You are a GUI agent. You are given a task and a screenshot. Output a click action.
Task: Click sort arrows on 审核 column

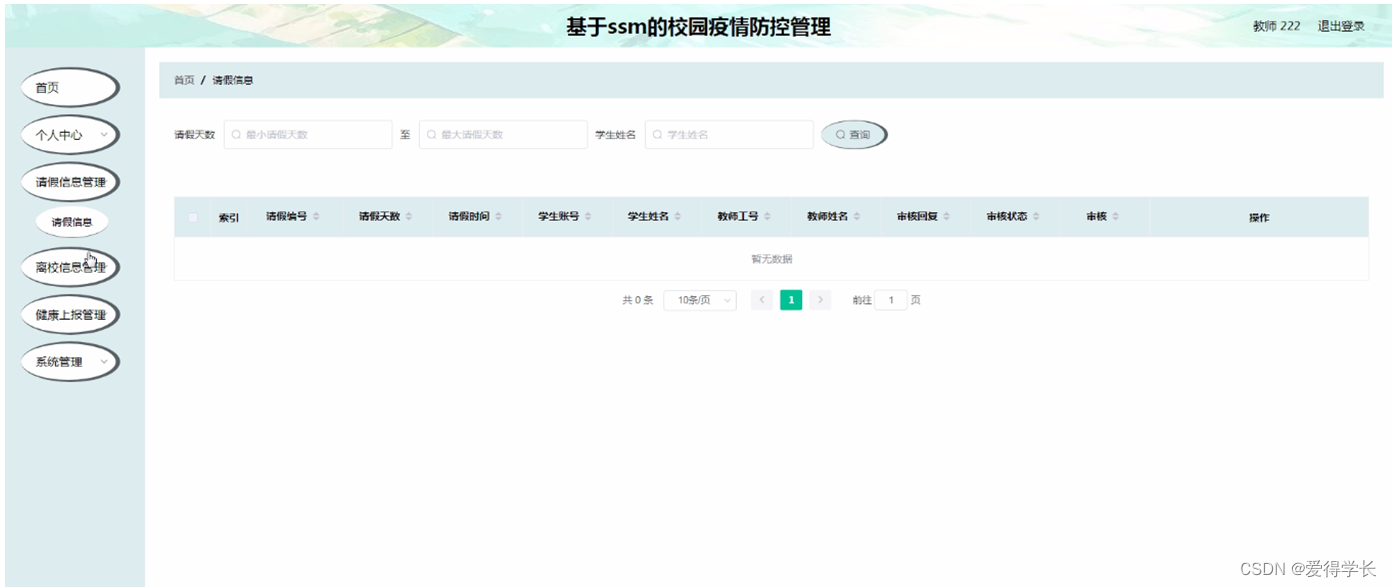tap(1115, 217)
